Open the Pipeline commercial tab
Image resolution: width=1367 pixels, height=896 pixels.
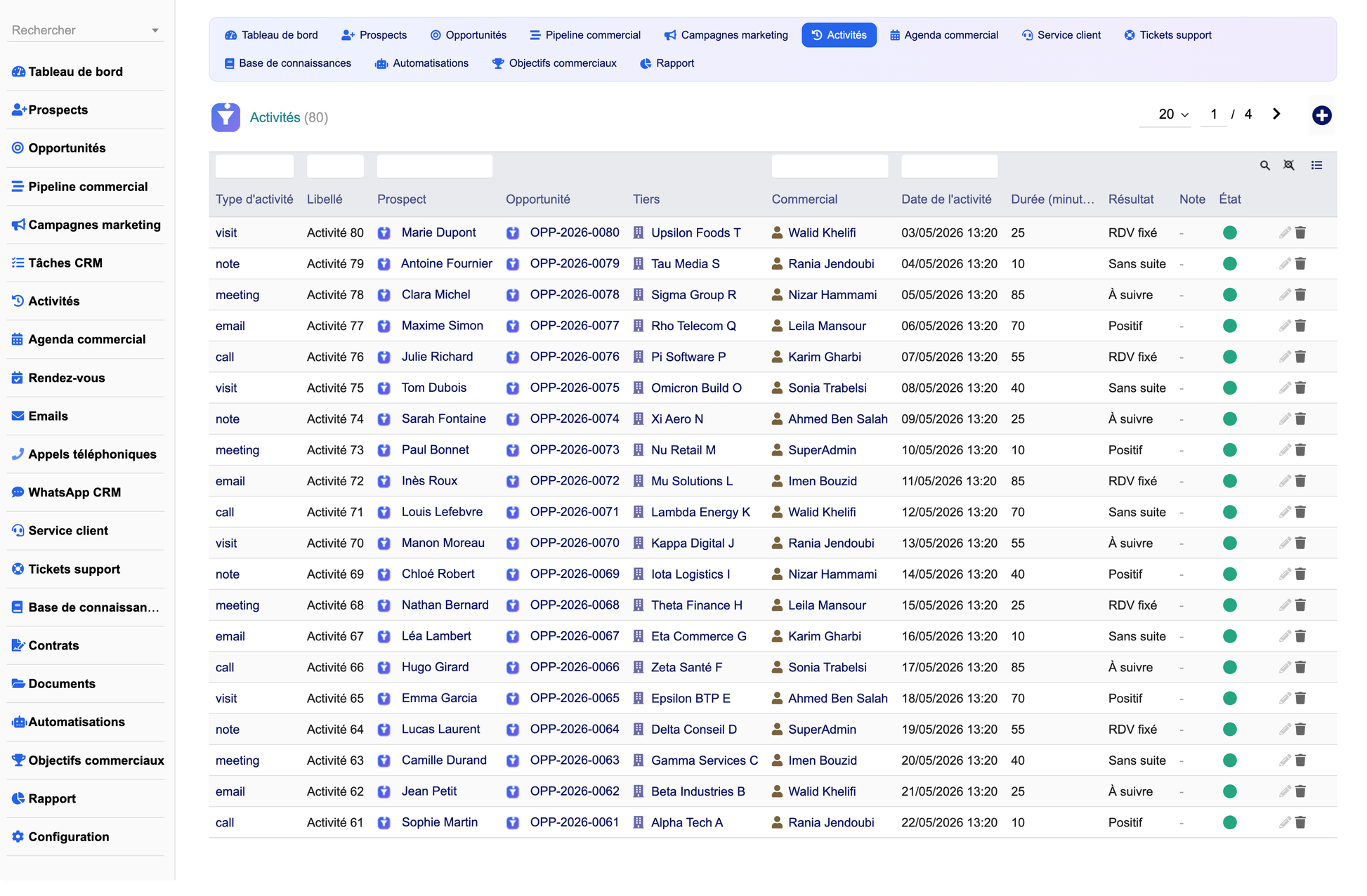[x=585, y=35]
